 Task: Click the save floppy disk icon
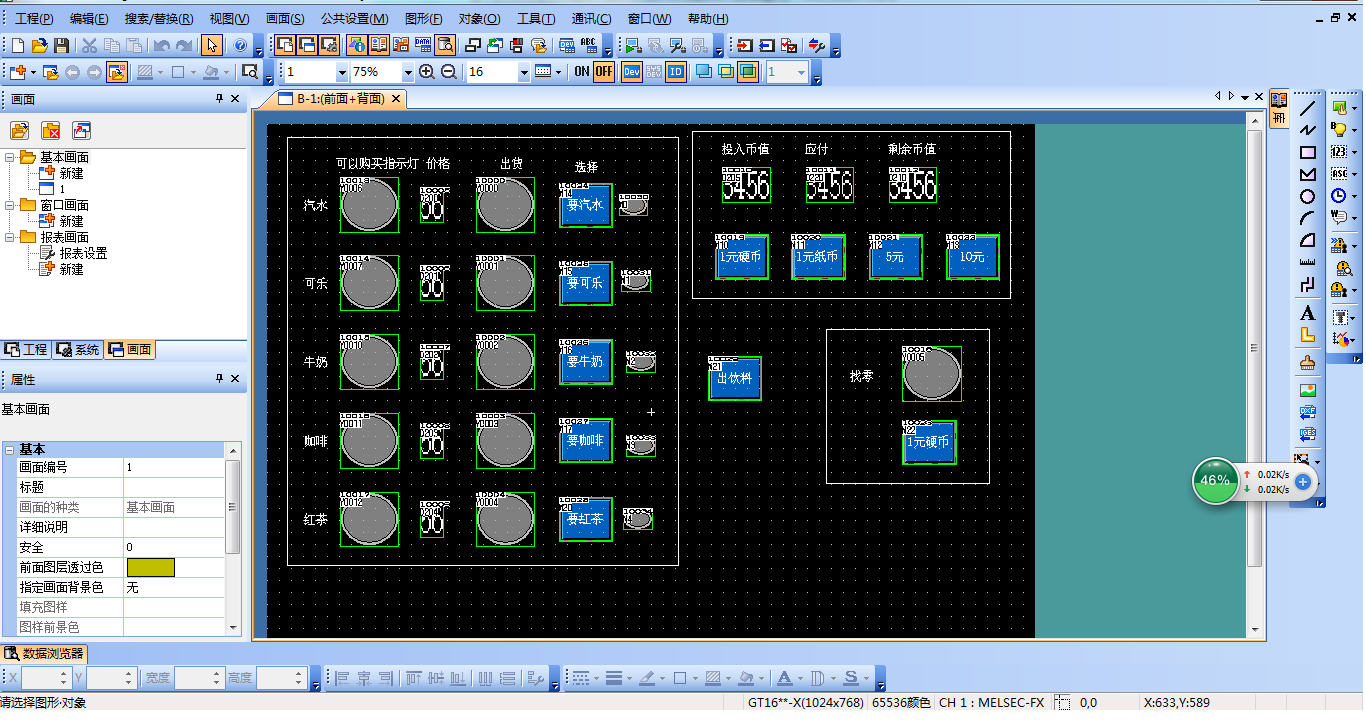61,45
